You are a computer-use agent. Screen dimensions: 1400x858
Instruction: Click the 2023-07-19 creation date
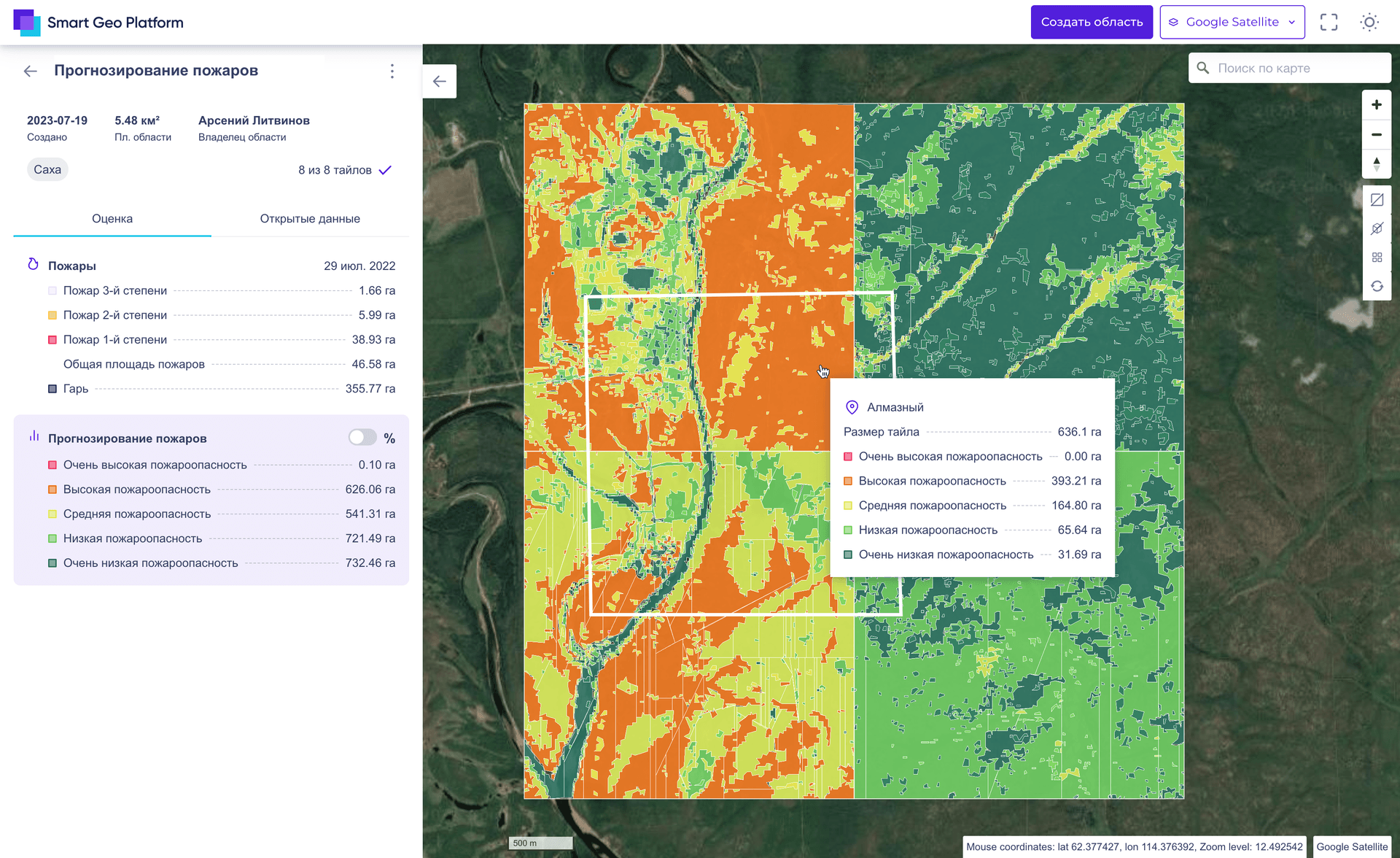[x=57, y=120]
